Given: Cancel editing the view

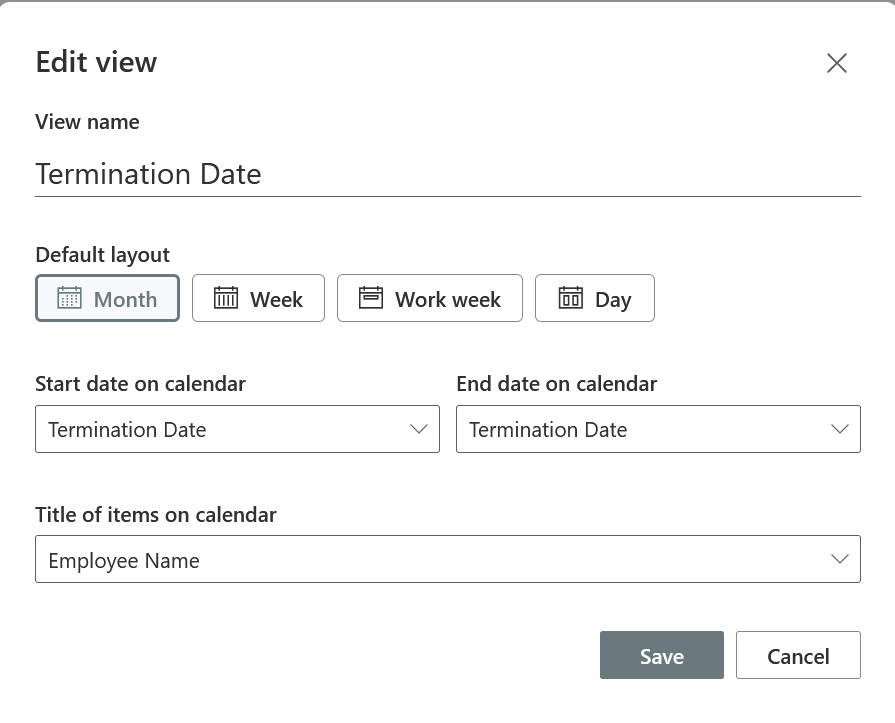Looking at the screenshot, I should (798, 655).
